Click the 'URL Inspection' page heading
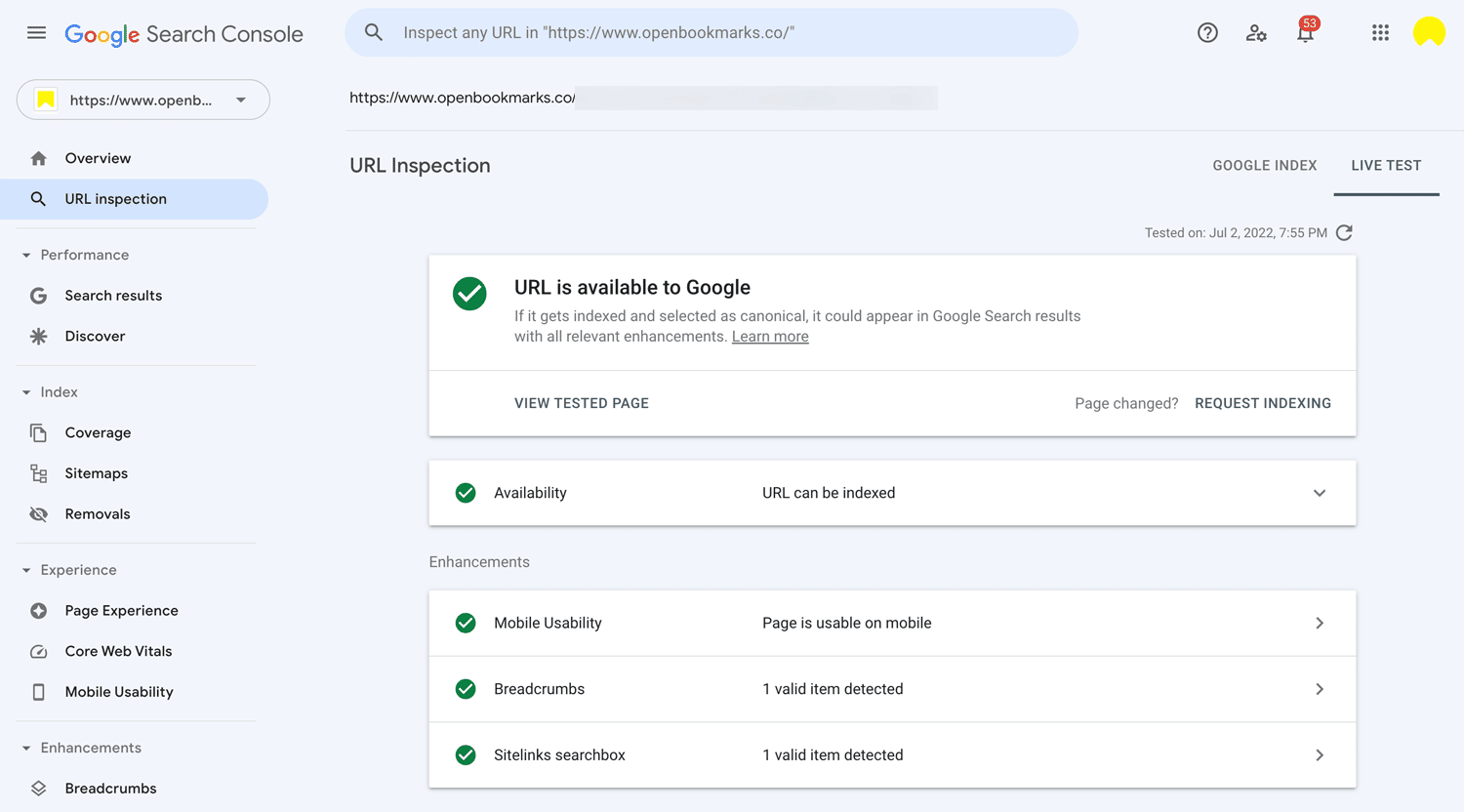Screen dimensions: 1464x812 420,166
